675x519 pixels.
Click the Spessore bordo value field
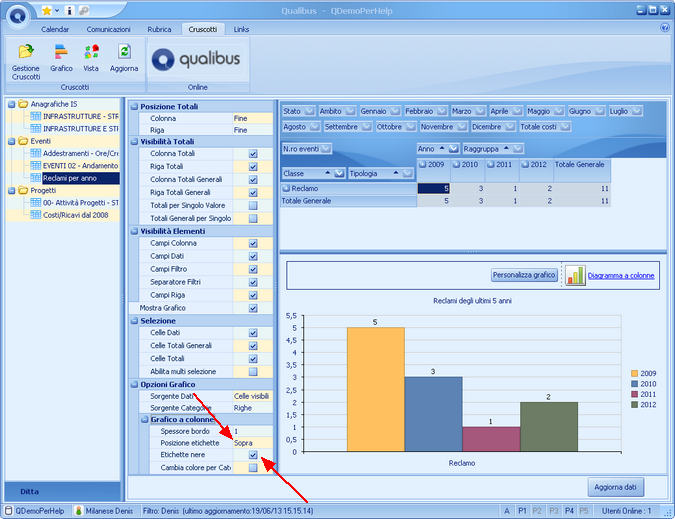[x=253, y=431]
